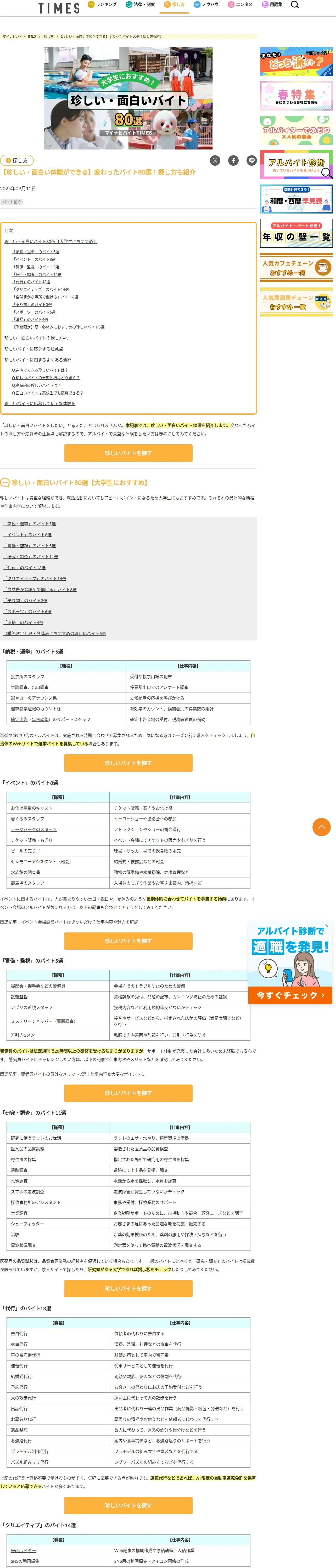
Task: Open related article 警備員バイトの意外なメリット7選
Action: (x=82, y=1074)
